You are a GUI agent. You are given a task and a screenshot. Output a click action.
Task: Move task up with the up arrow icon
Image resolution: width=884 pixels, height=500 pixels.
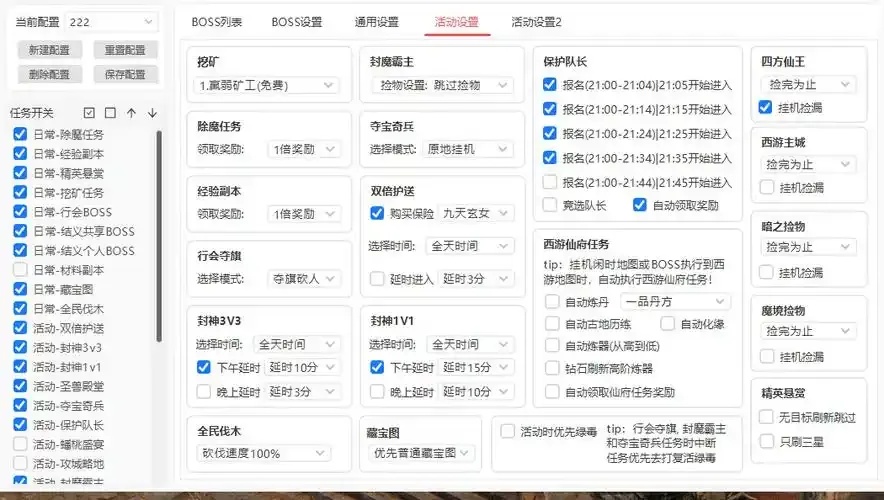[x=131, y=113]
